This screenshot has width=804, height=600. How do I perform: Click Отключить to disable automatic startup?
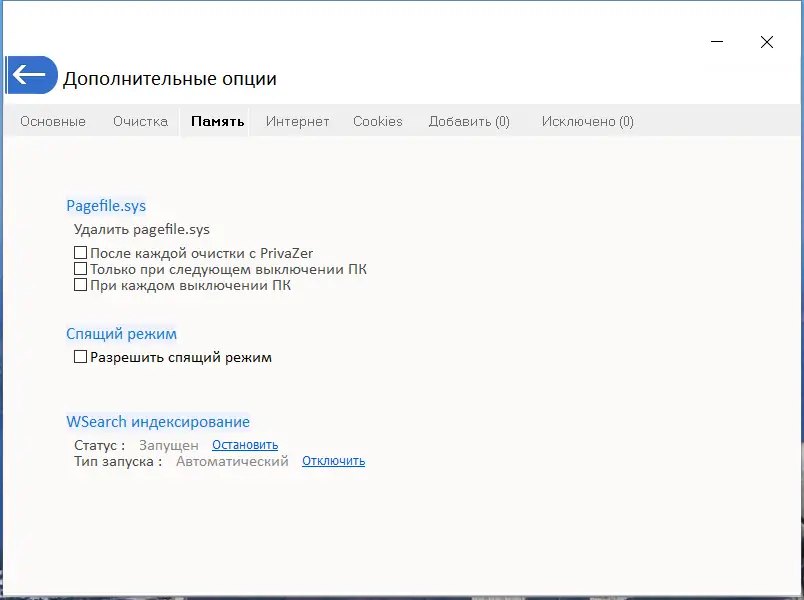pos(332,460)
